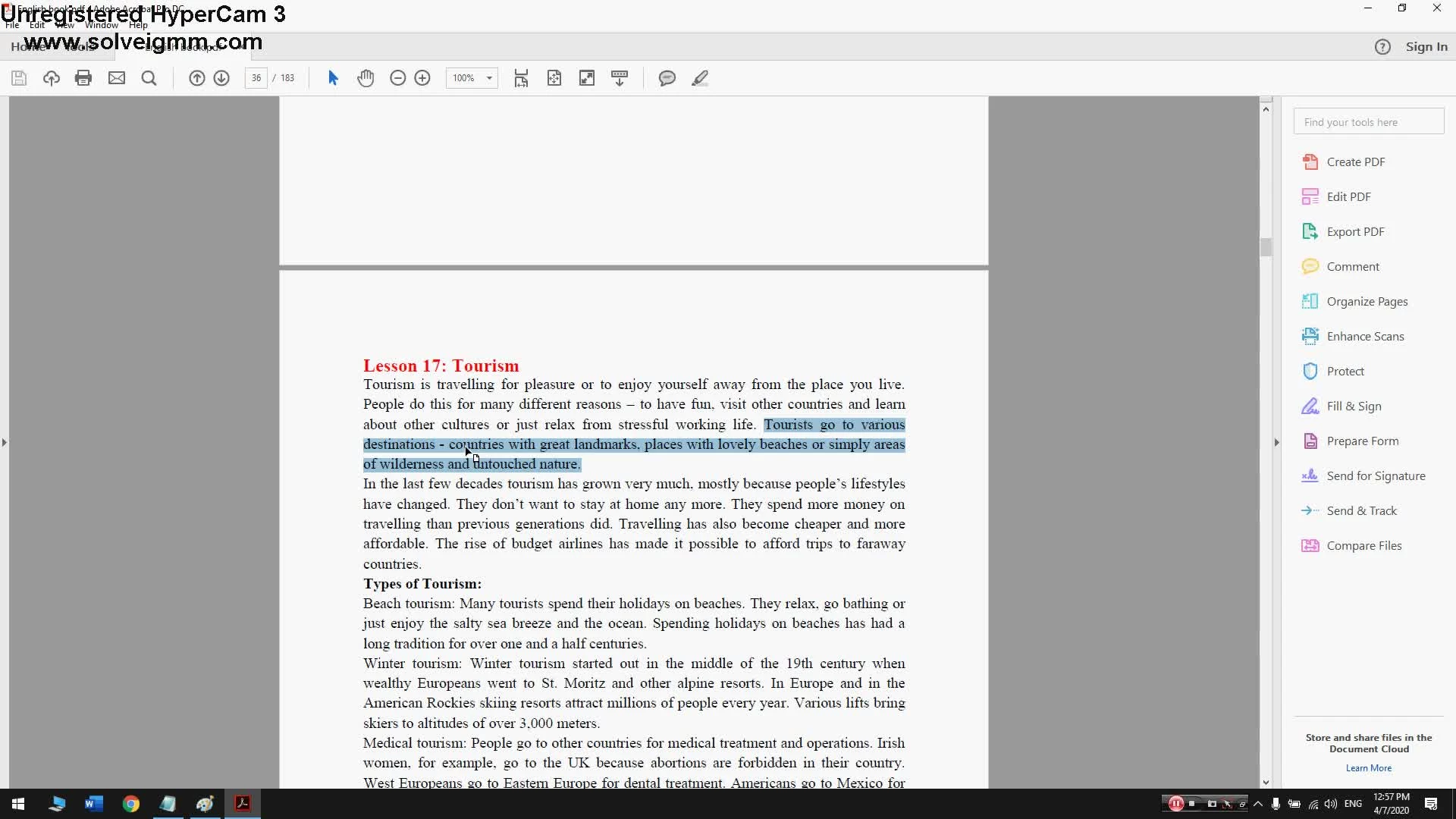Go to previous page arrow

coord(196,78)
